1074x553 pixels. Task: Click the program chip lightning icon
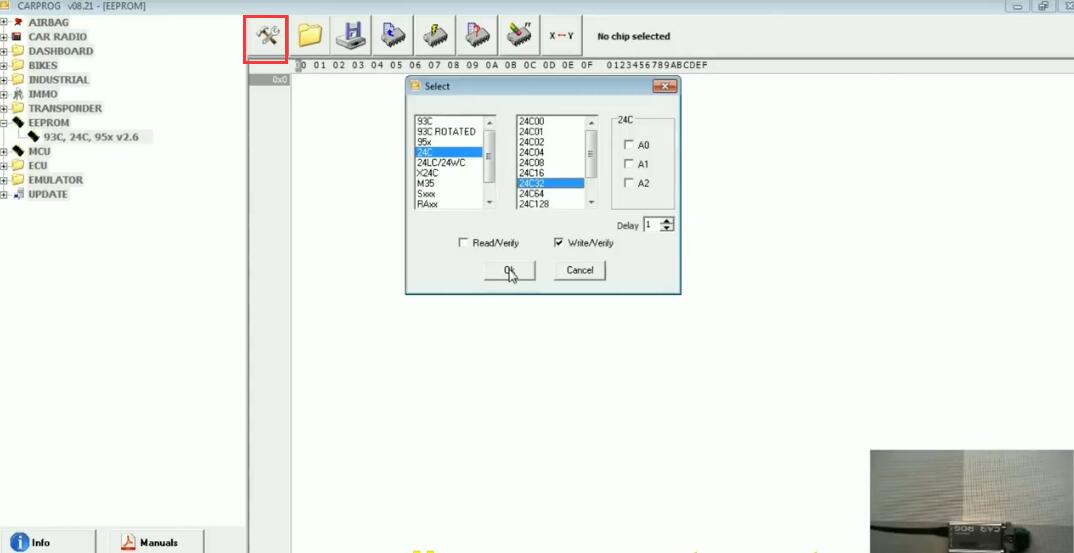click(435, 36)
